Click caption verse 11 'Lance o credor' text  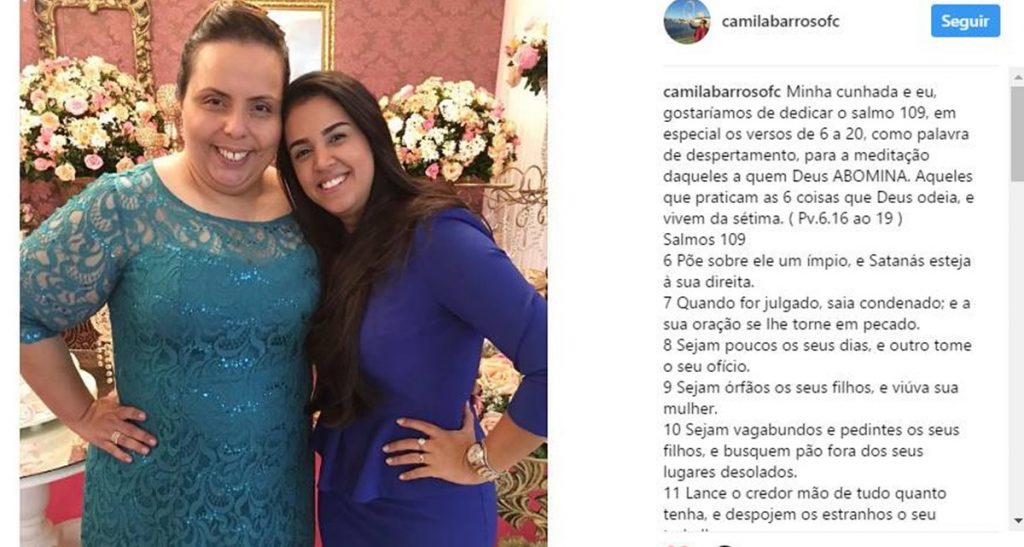(722, 493)
